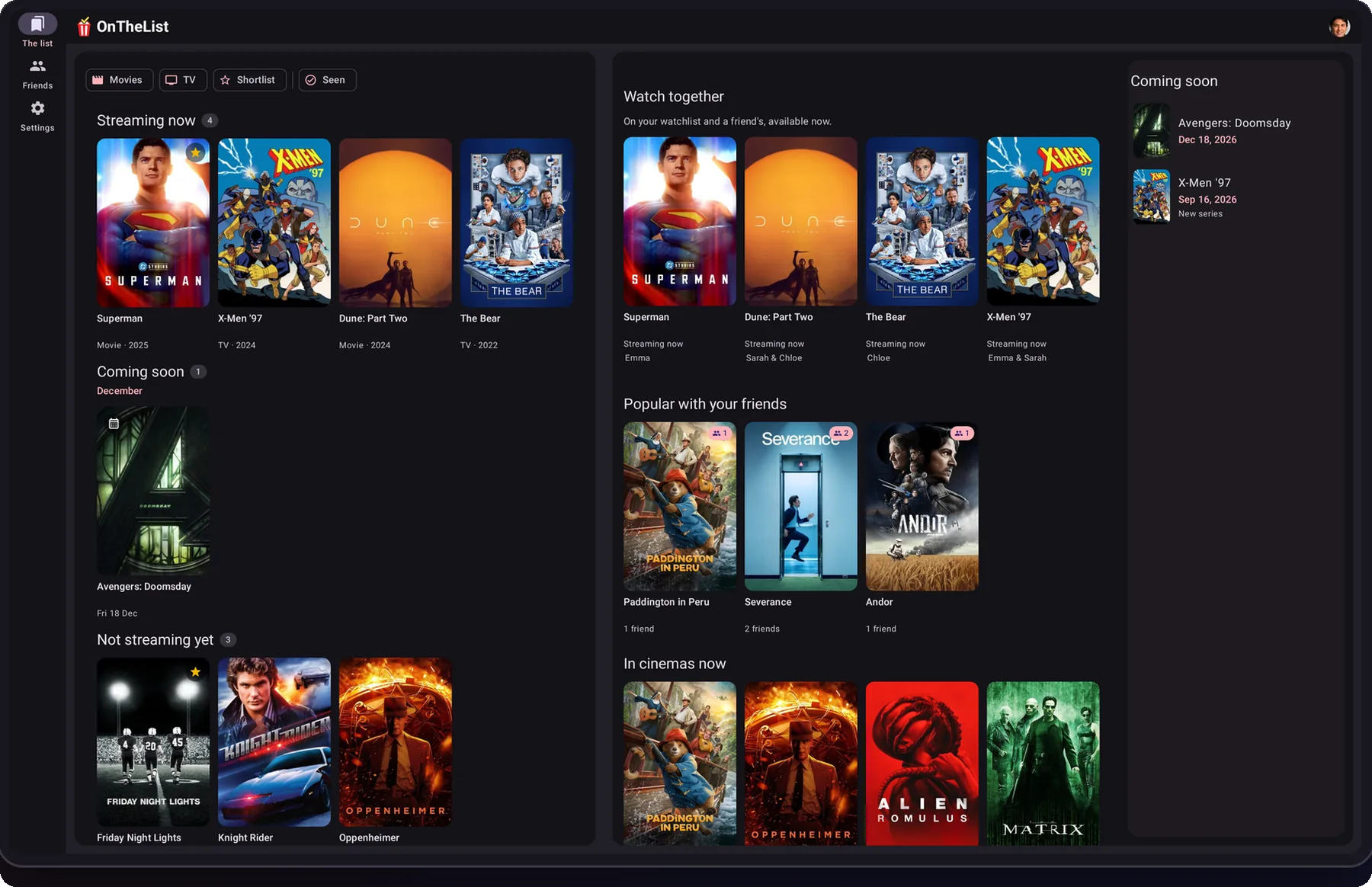
Task: Click the friends badge on Paddington in Peru
Action: coord(720,433)
